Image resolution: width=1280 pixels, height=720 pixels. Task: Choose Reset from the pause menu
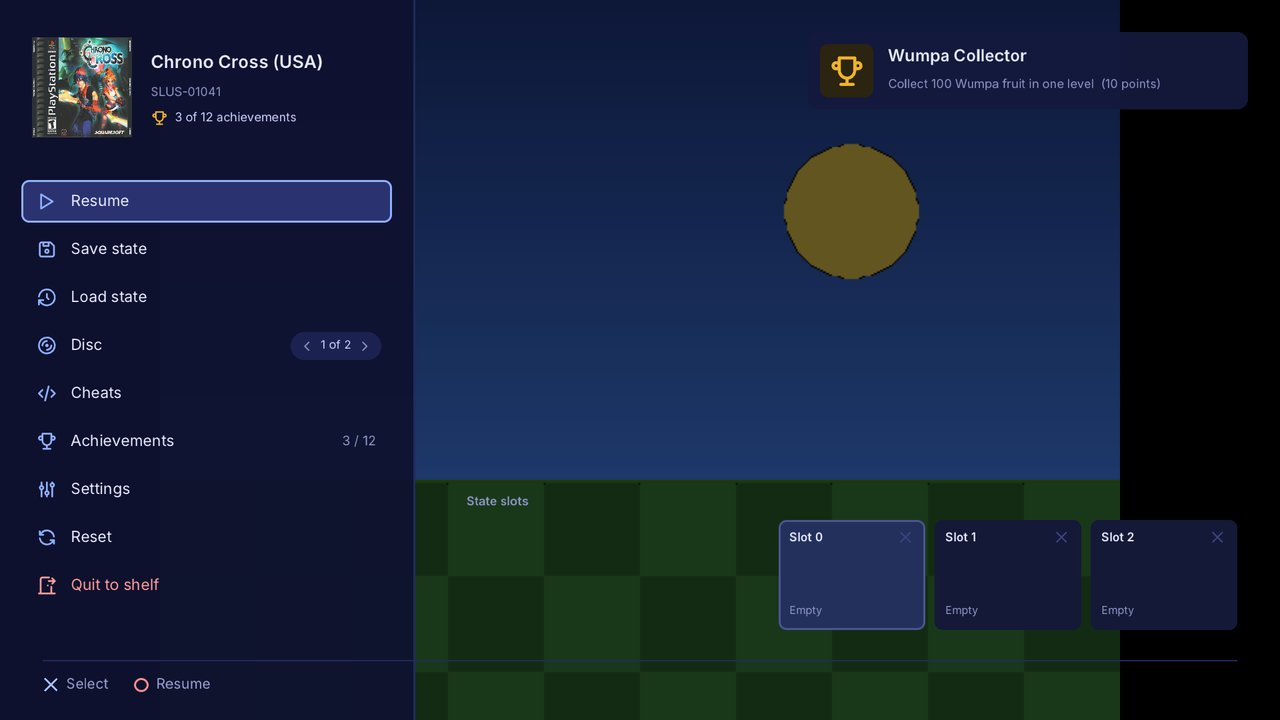tap(206, 537)
